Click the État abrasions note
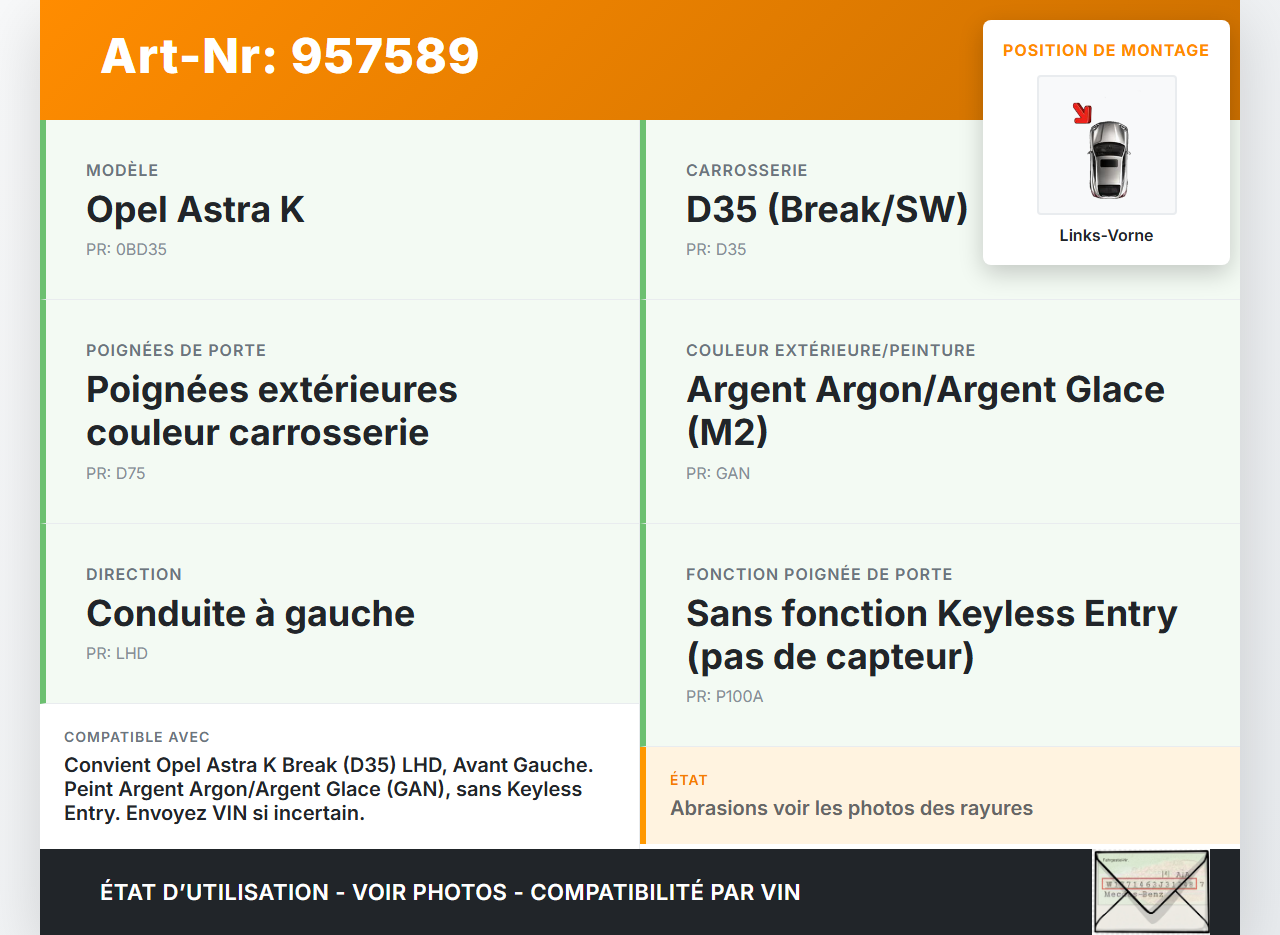The width and height of the screenshot is (1280, 935). pos(851,808)
